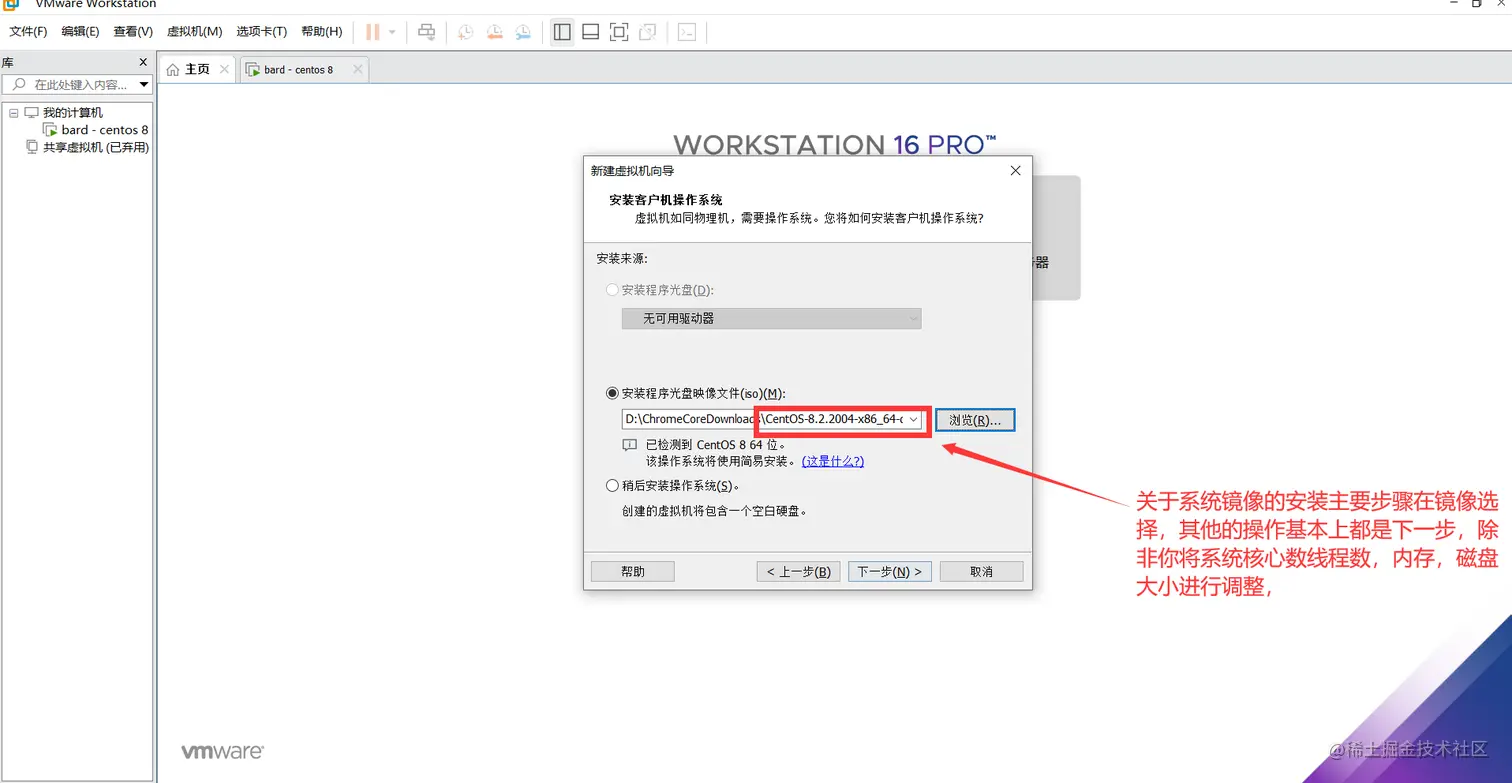This screenshot has width=1512, height=783.
Task: Click the info icon beside 已检测到 CentOS 8
Action: point(629,444)
